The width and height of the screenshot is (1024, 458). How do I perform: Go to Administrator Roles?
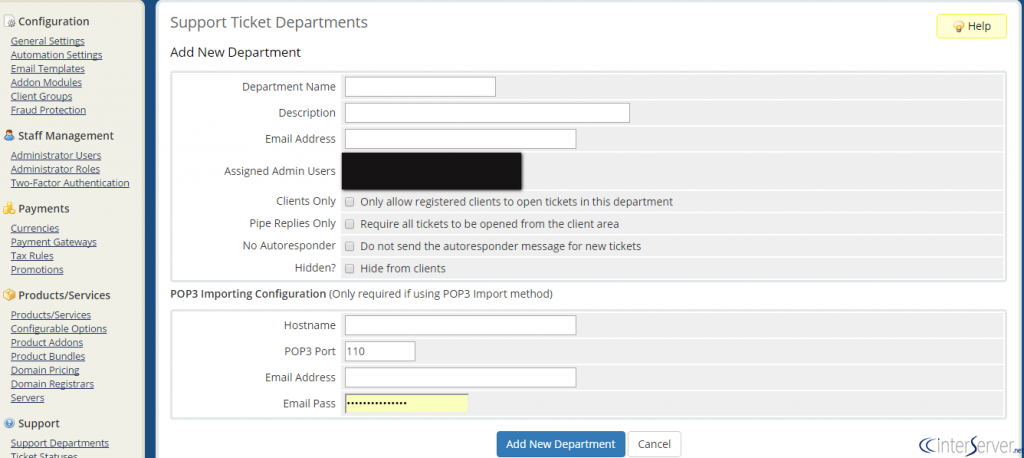pyautogui.click(x=56, y=169)
